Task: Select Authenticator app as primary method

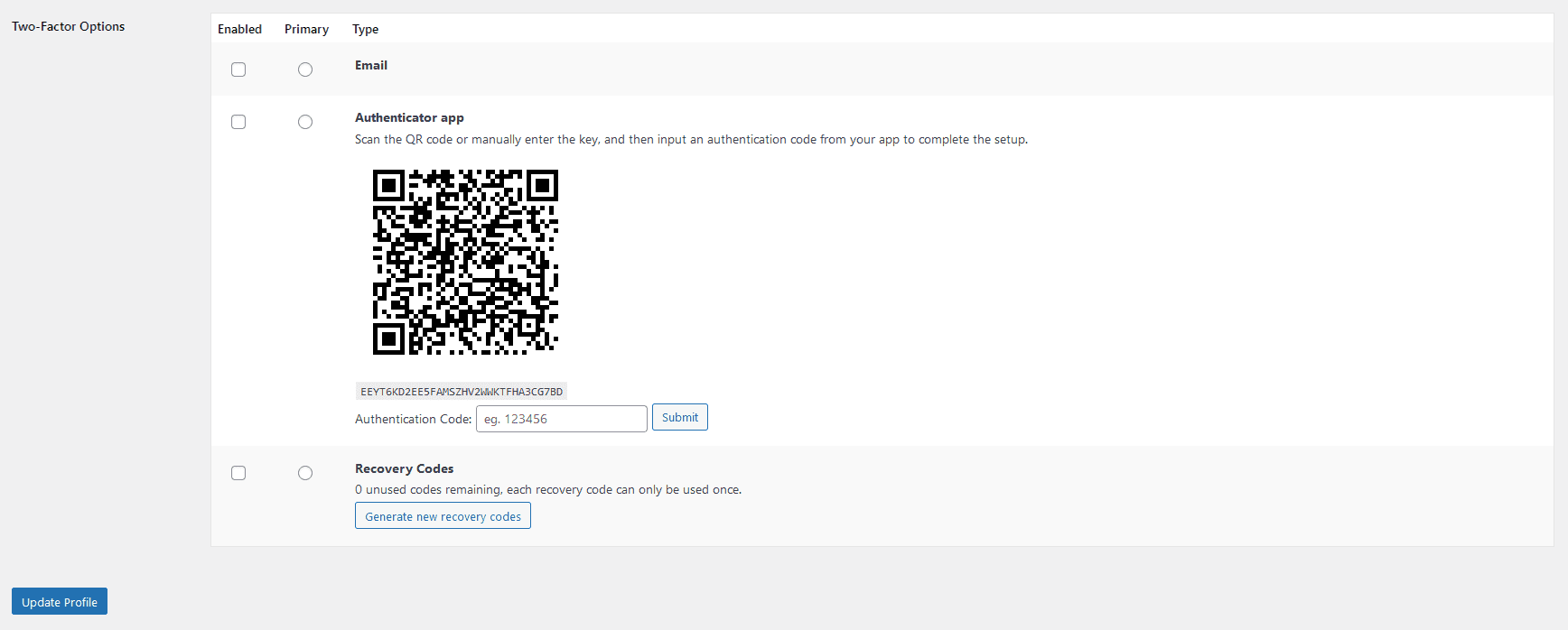Action: click(305, 122)
